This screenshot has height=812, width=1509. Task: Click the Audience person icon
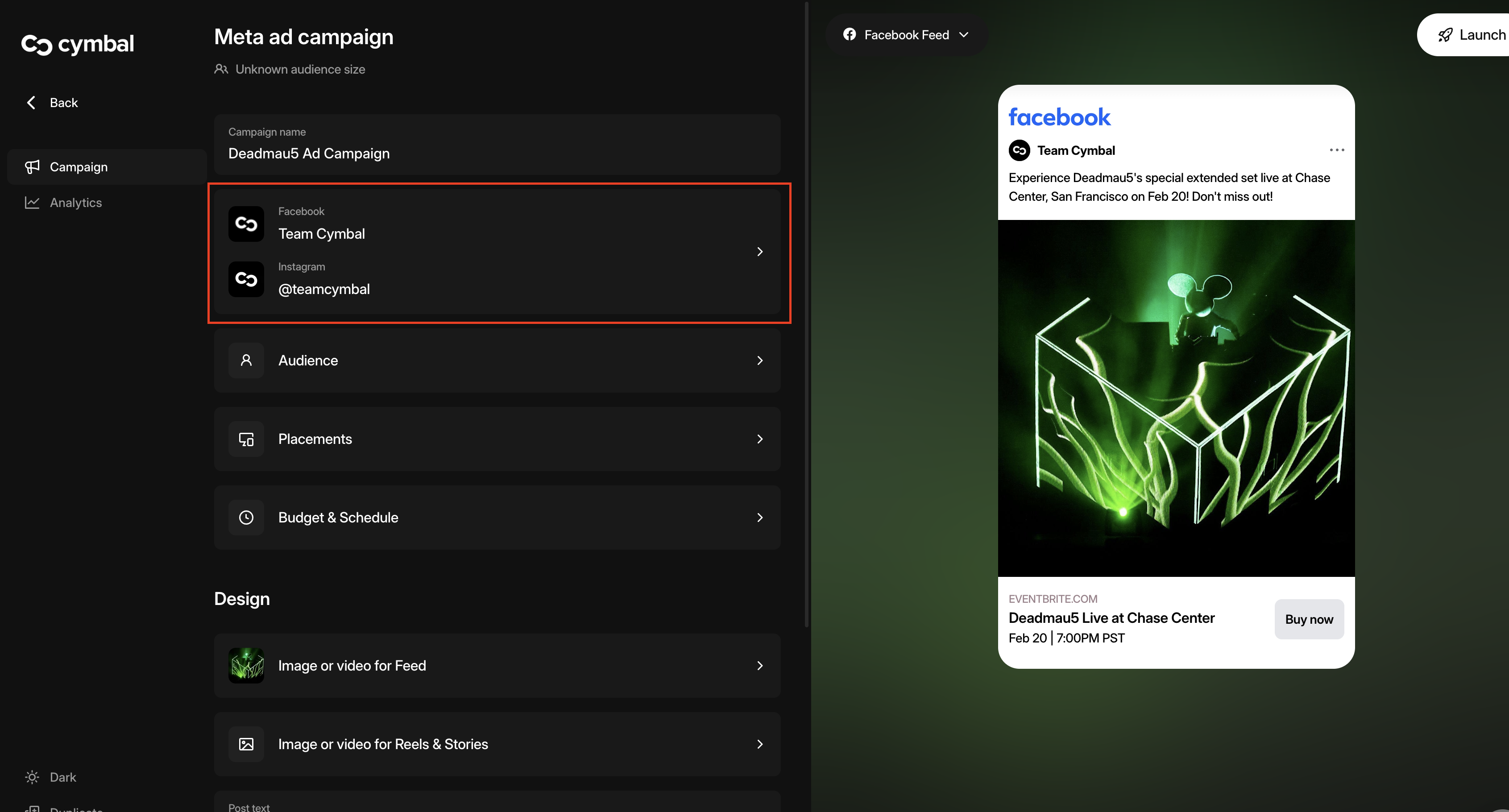coord(246,360)
